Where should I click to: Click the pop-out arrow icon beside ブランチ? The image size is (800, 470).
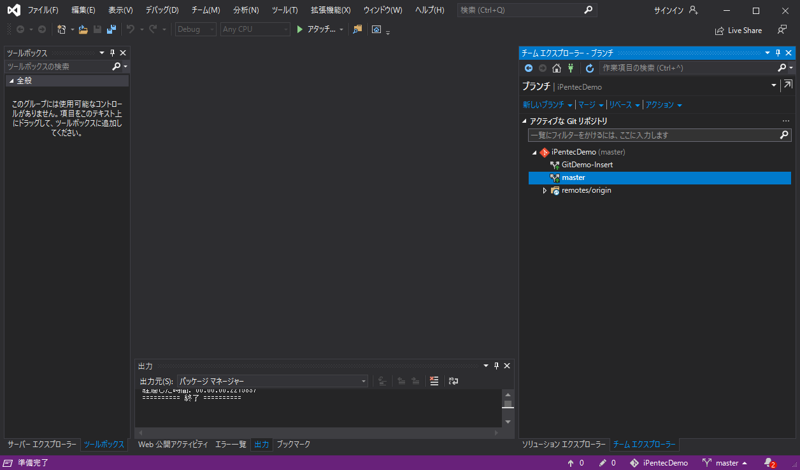(788, 85)
